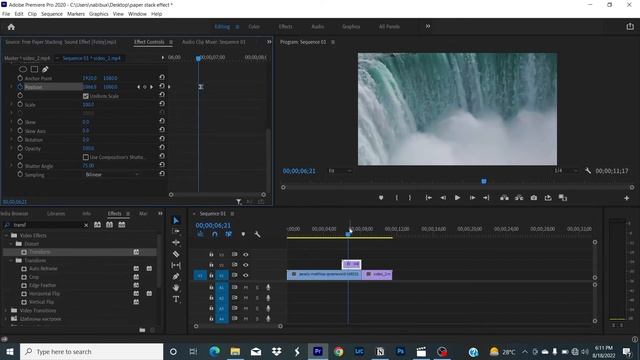Reset the Opacity parameter

pyautogui.click(x=162, y=147)
